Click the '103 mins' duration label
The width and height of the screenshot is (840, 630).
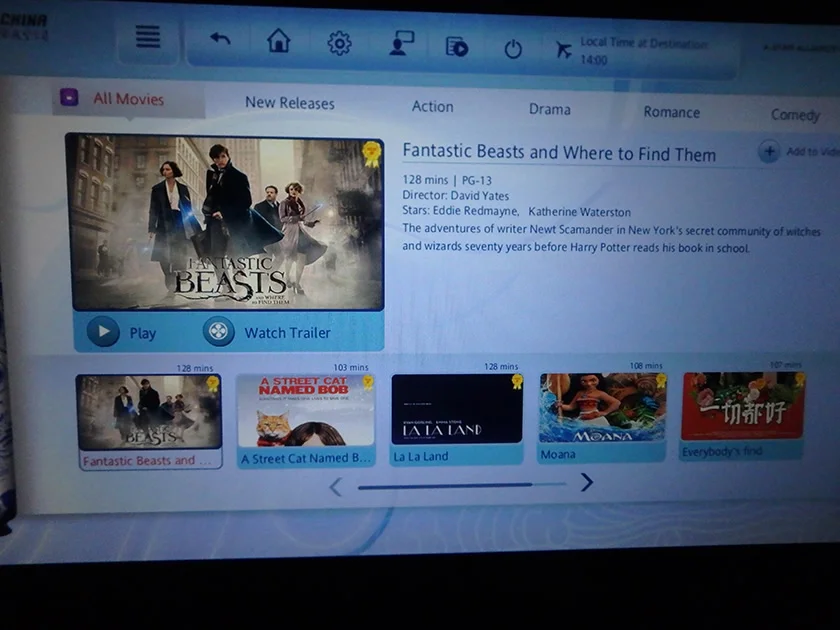[x=351, y=368]
